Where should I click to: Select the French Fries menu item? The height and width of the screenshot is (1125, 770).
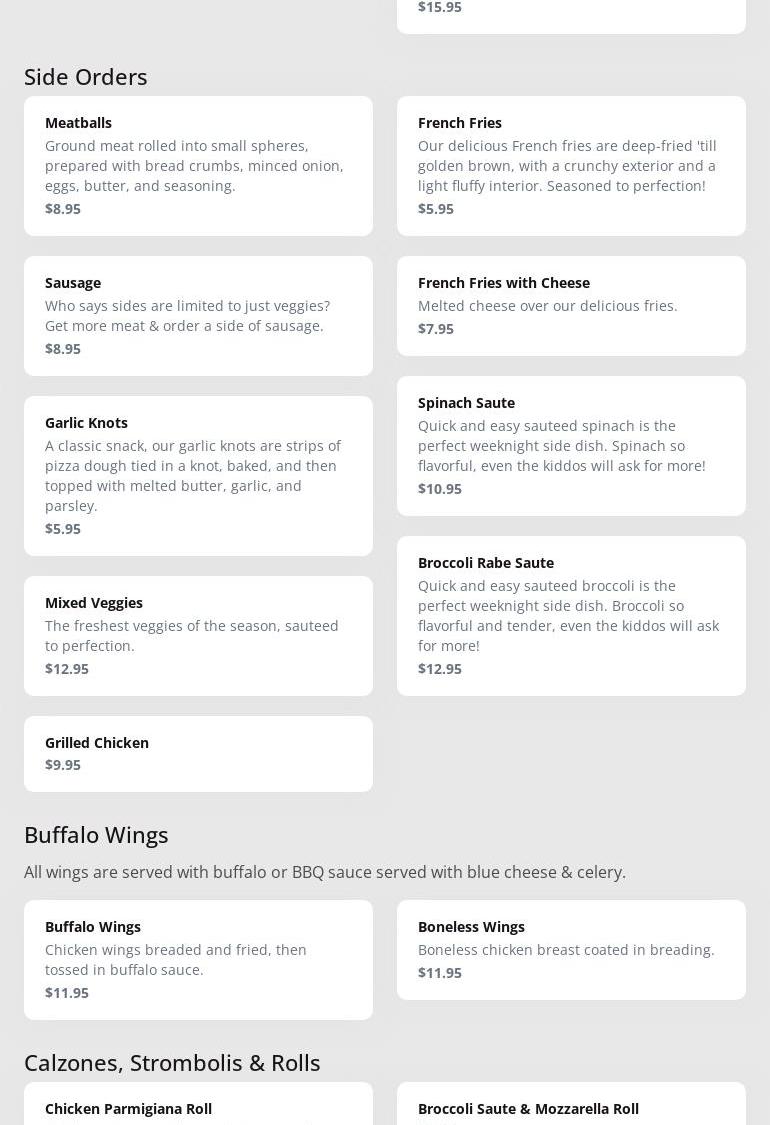571,165
